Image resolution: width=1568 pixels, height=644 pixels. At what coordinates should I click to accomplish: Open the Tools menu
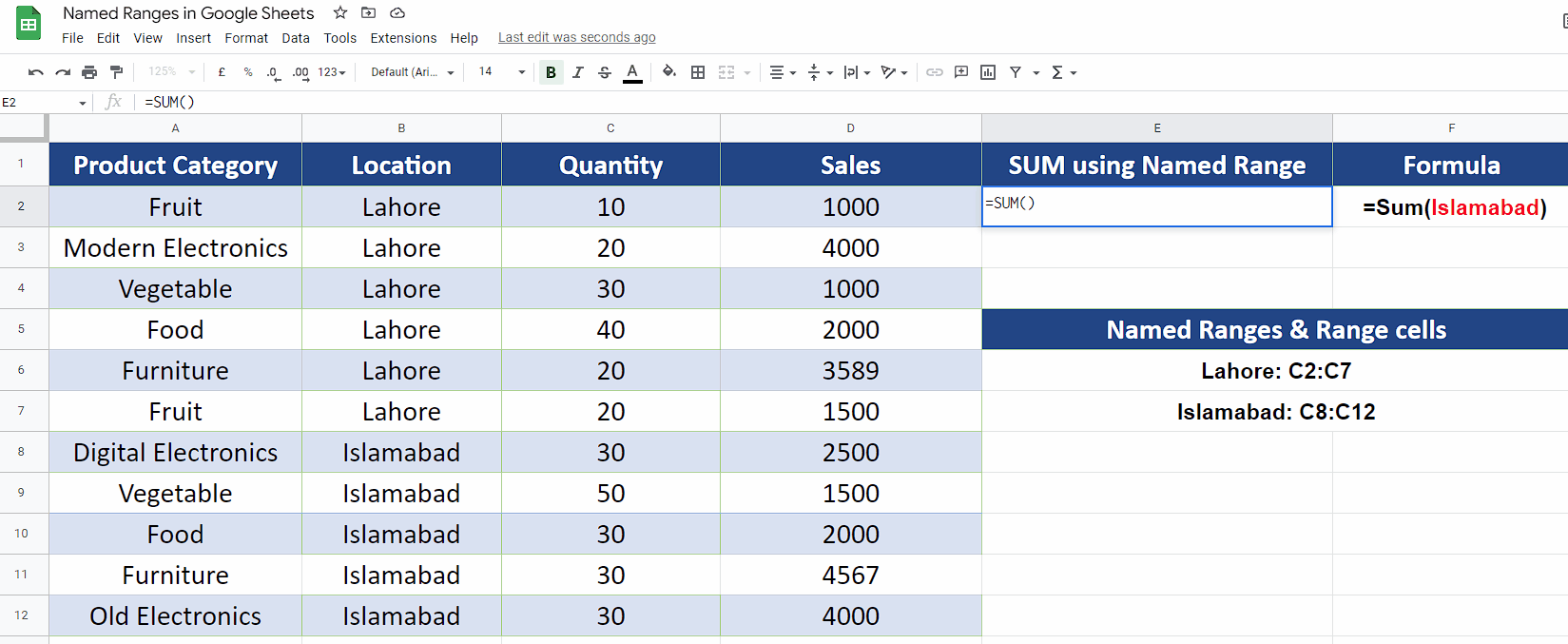(339, 38)
